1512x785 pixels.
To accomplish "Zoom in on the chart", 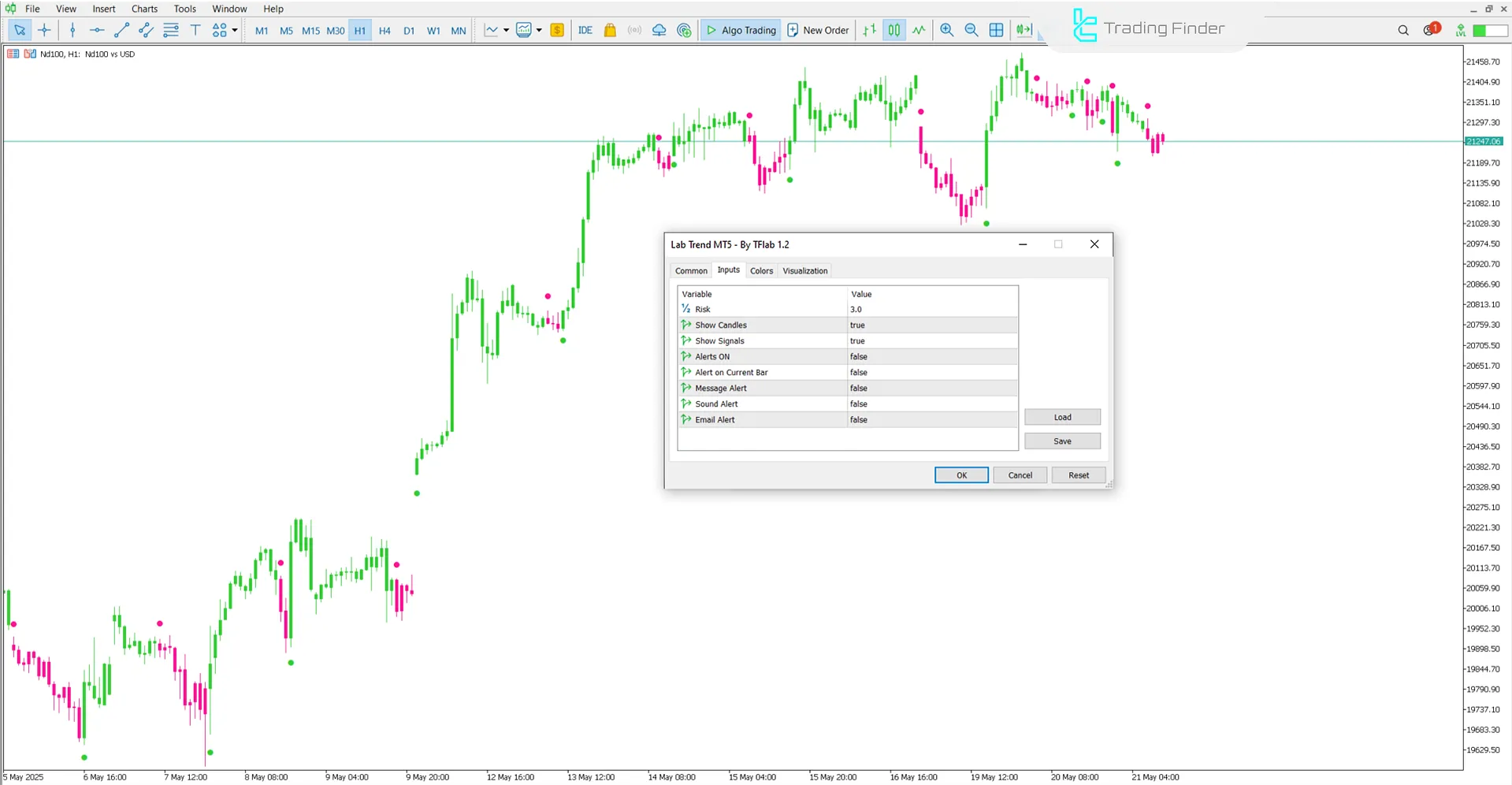I will (x=946, y=30).
